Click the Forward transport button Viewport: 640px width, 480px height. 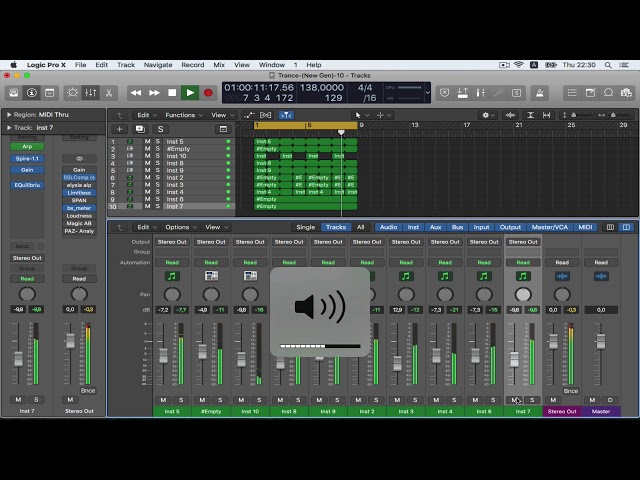click(x=154, y=93)
